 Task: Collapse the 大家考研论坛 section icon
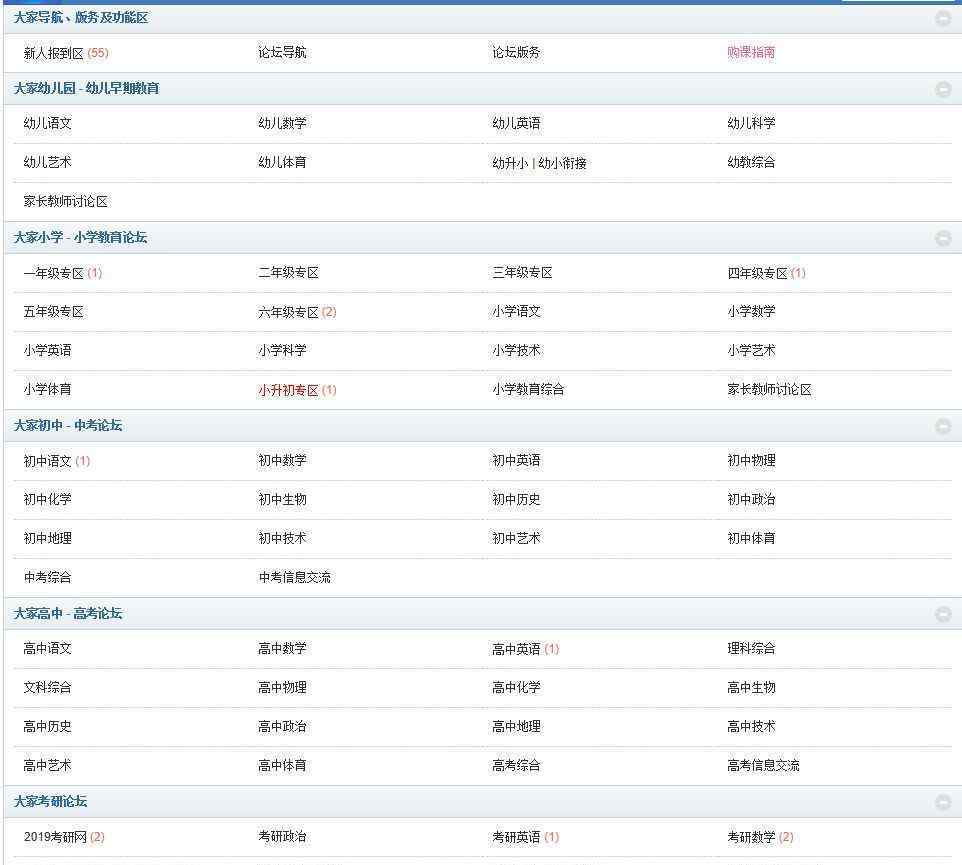[942, 802]
